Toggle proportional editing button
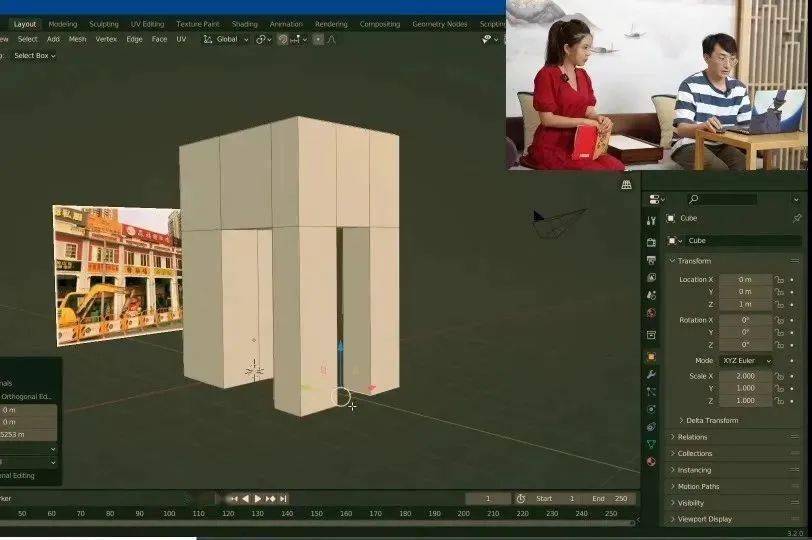Viewport: 812px width, 540px height. 318,39
